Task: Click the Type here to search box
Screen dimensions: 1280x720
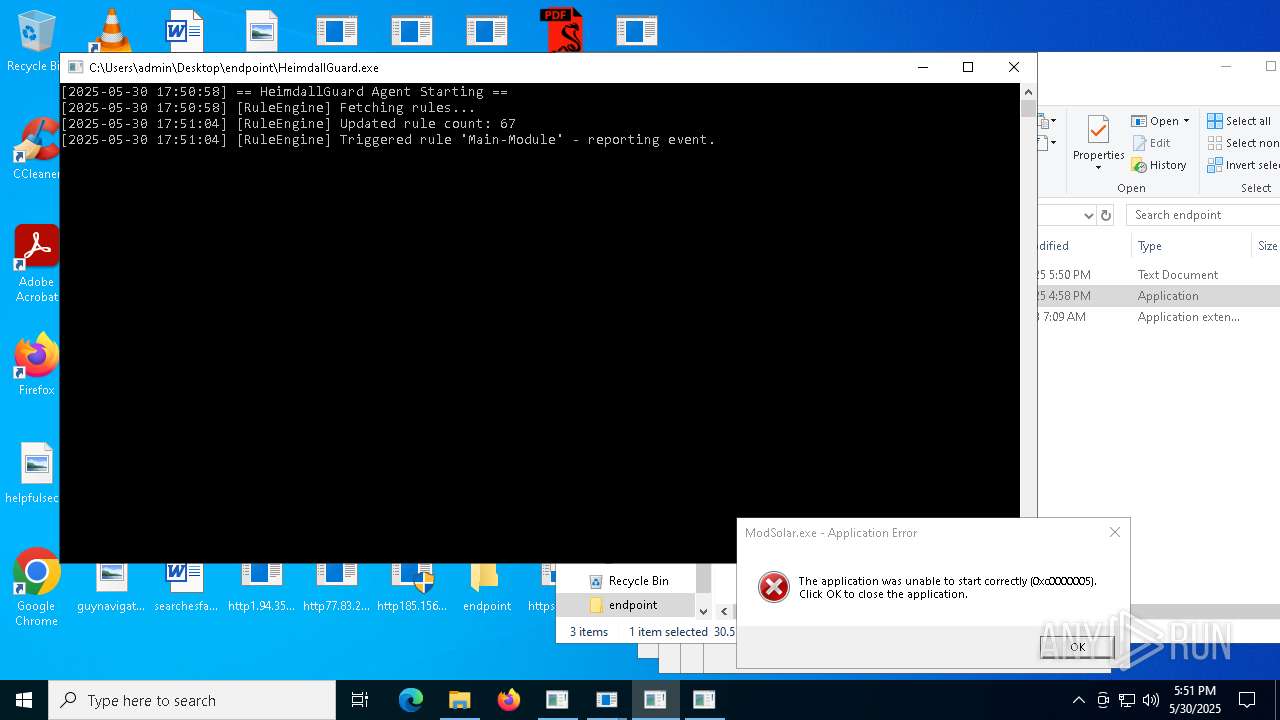Action: click(x=192, y=700)
